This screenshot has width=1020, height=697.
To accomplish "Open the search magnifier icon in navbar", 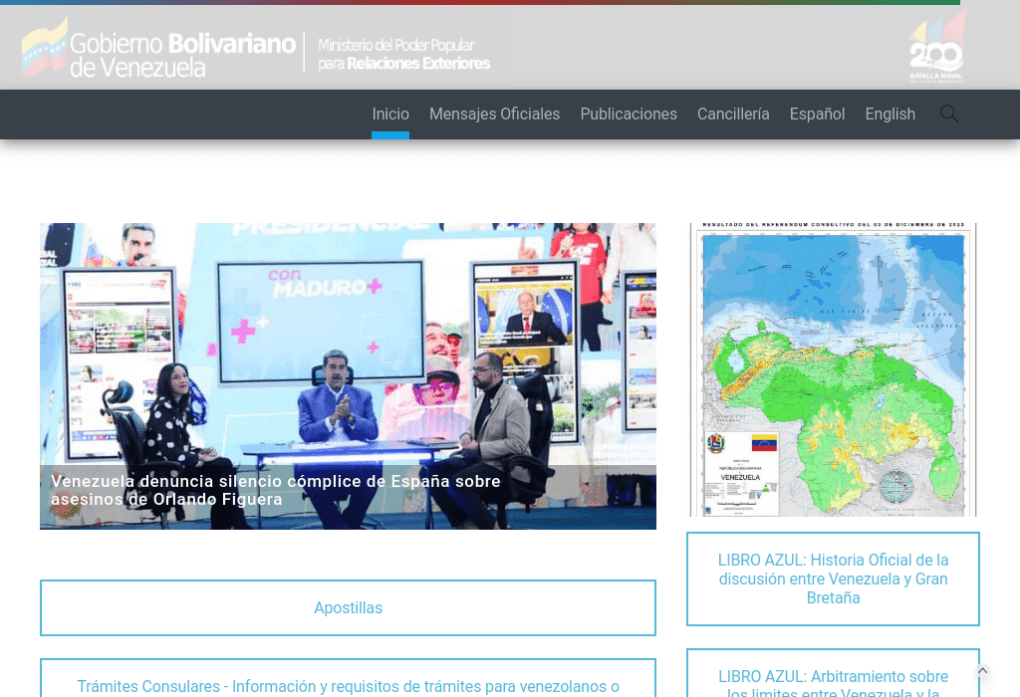I will [x=948, y=114].
